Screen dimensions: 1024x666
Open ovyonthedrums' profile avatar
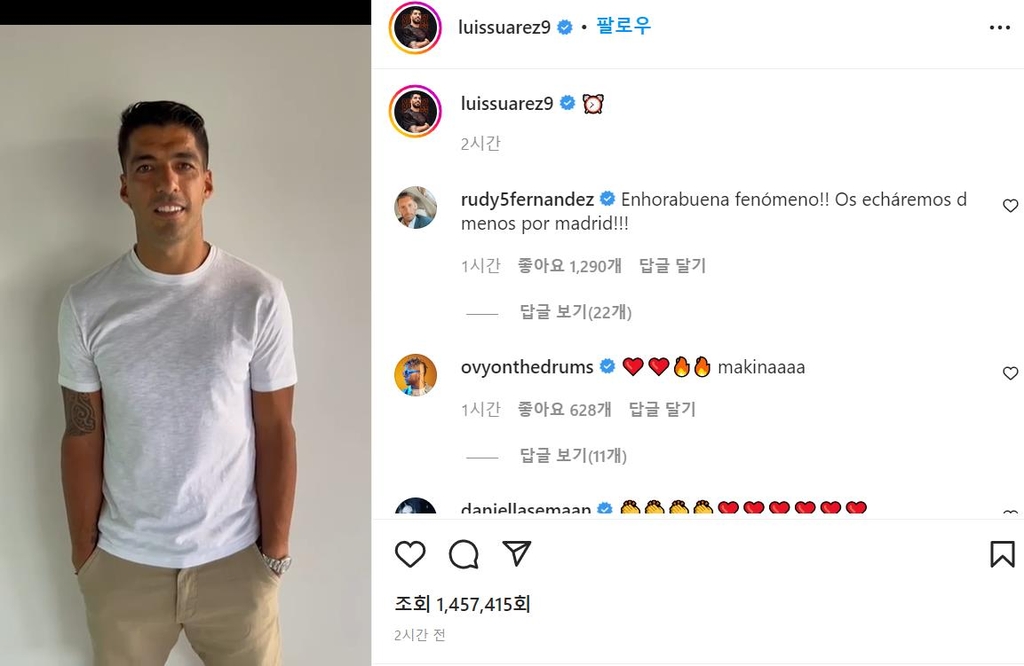pyautogui.click(x=415, y=375)
